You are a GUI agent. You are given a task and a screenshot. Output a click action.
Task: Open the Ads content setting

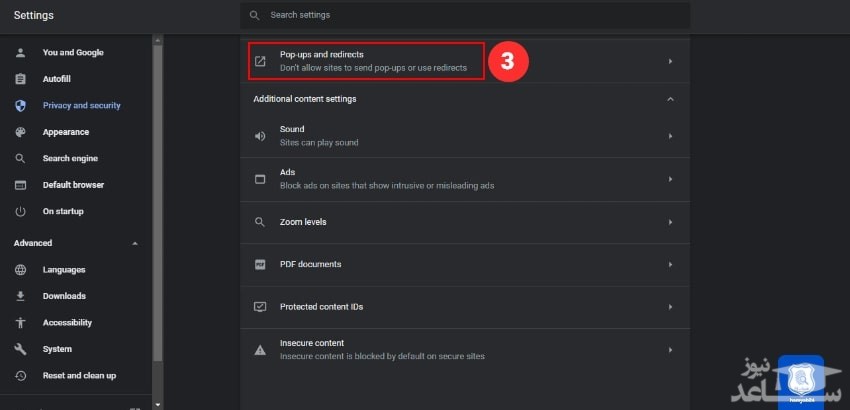pos(465,179)
